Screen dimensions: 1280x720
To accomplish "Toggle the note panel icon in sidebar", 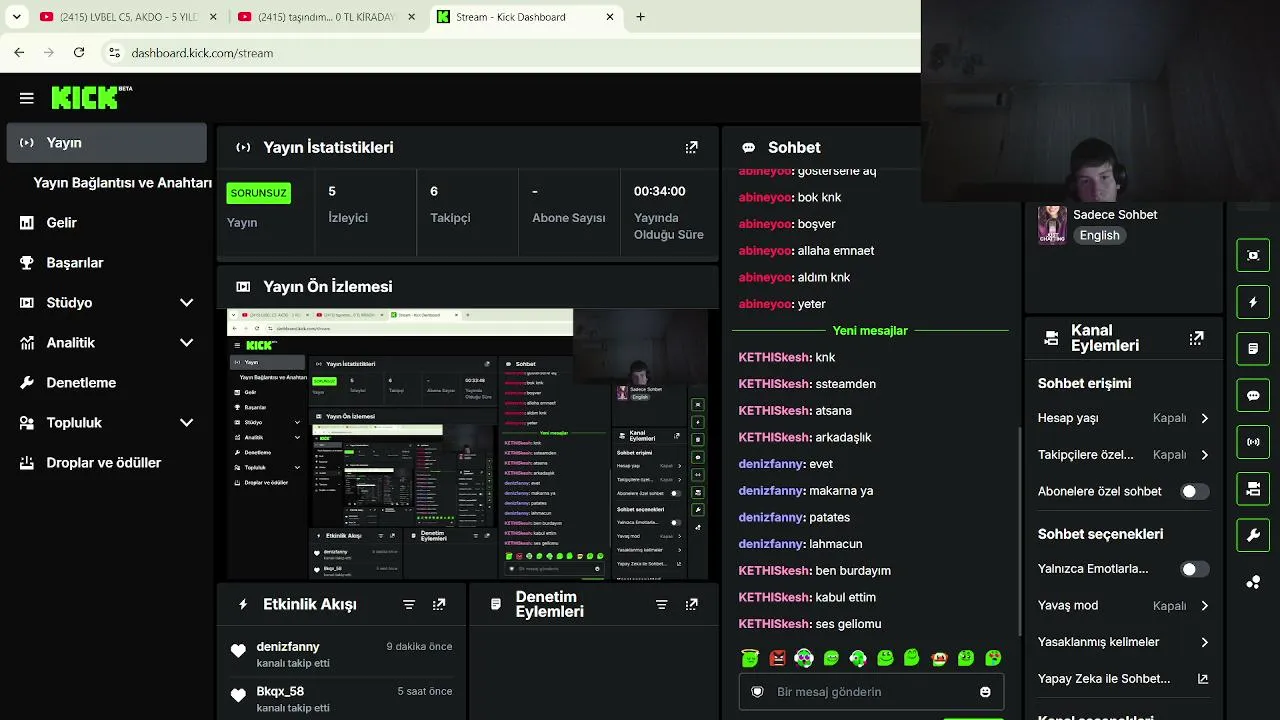I will pyautogui.click(x=1253, y=349).
